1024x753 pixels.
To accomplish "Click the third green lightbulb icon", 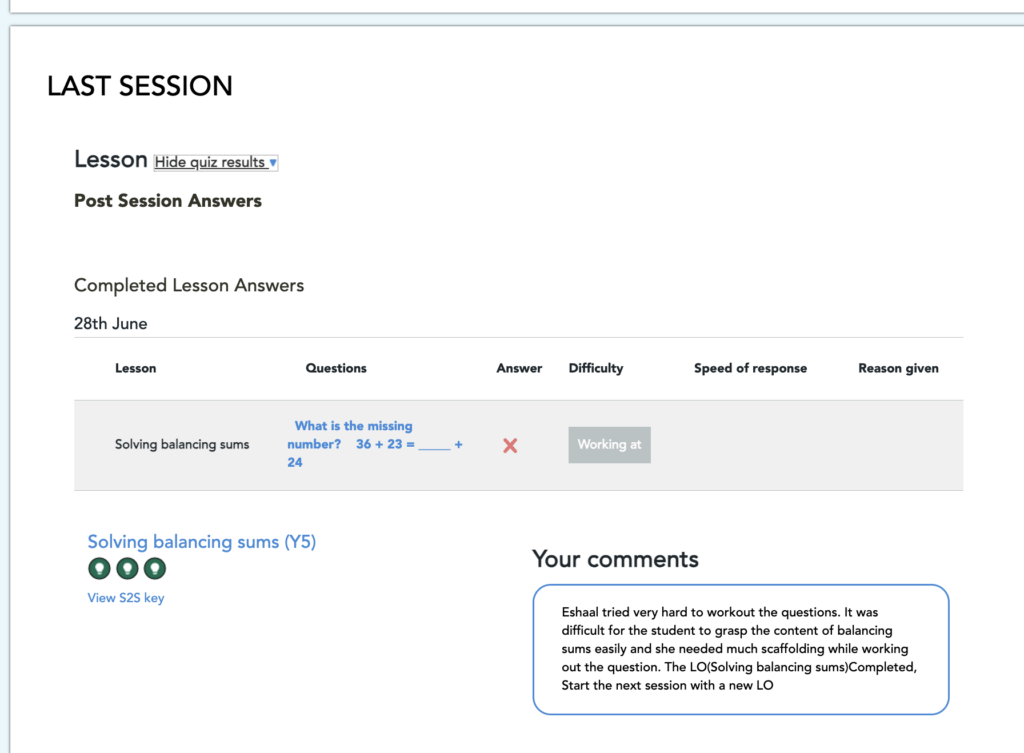I will [155, 568].
